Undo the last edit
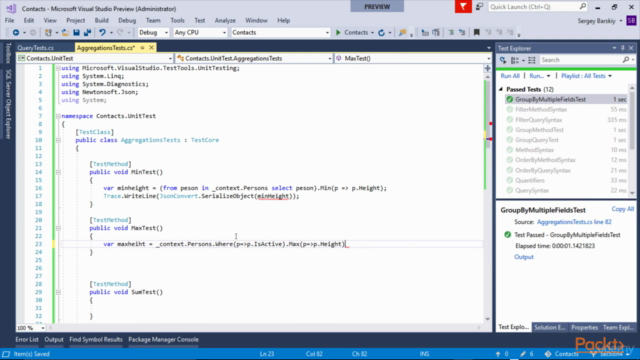 (102, 33)
